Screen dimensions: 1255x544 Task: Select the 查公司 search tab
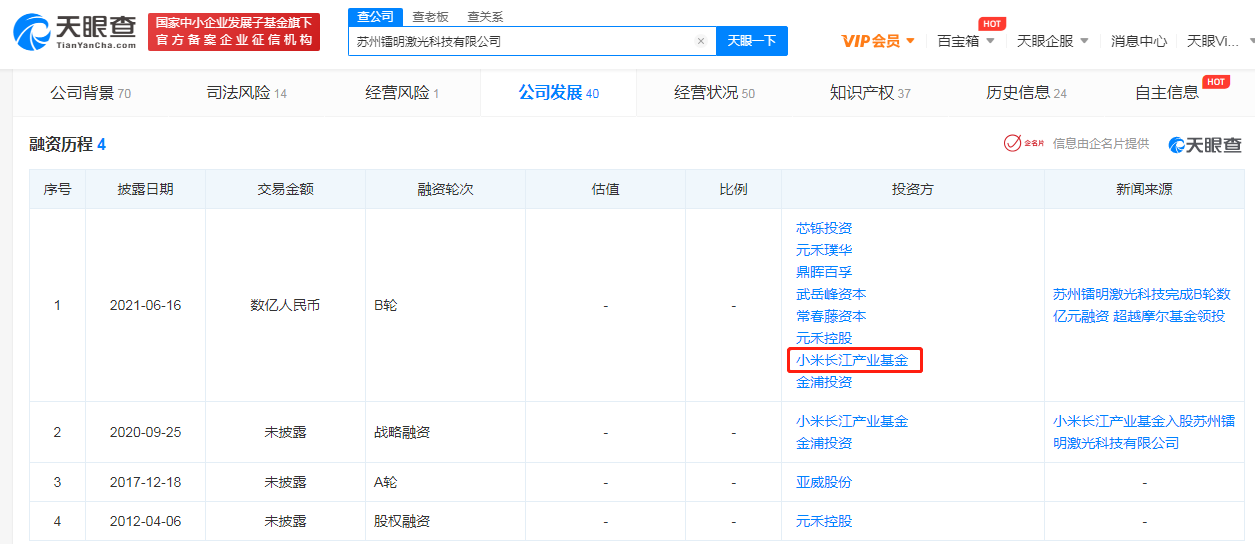[x=376, y=17]
